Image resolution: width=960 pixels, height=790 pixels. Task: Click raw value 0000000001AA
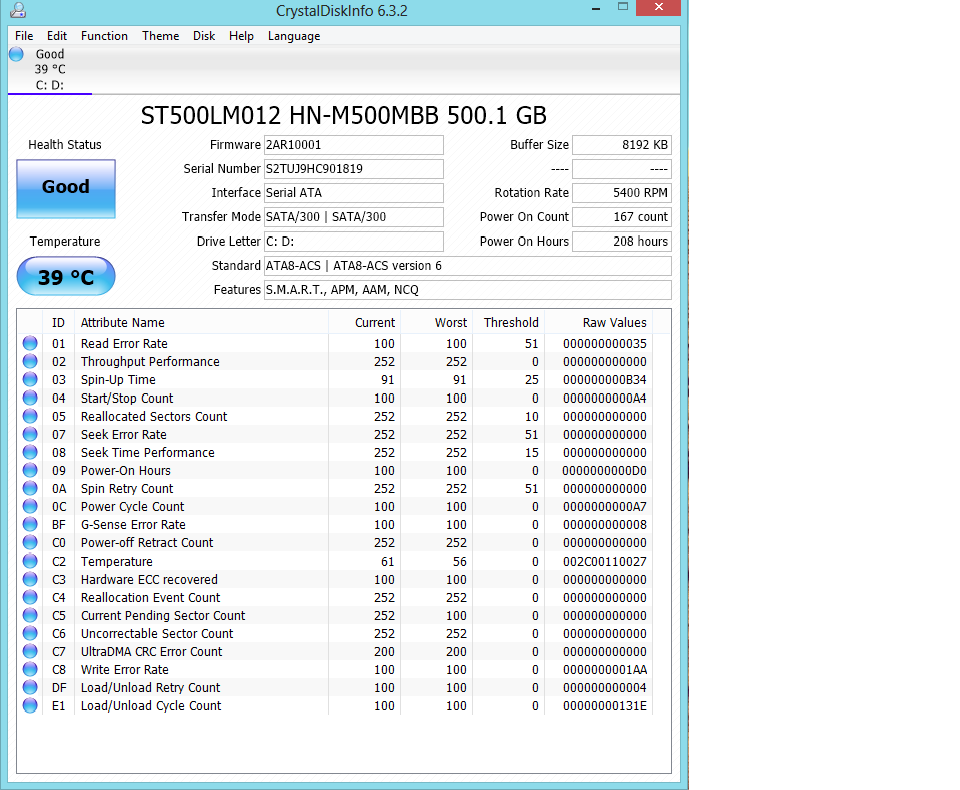[605, 670]
